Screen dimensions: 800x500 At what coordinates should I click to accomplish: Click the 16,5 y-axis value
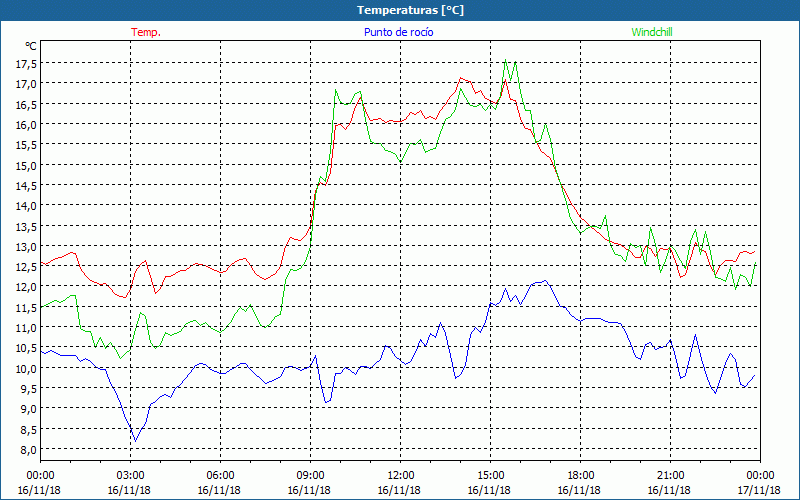pos(26,104)
